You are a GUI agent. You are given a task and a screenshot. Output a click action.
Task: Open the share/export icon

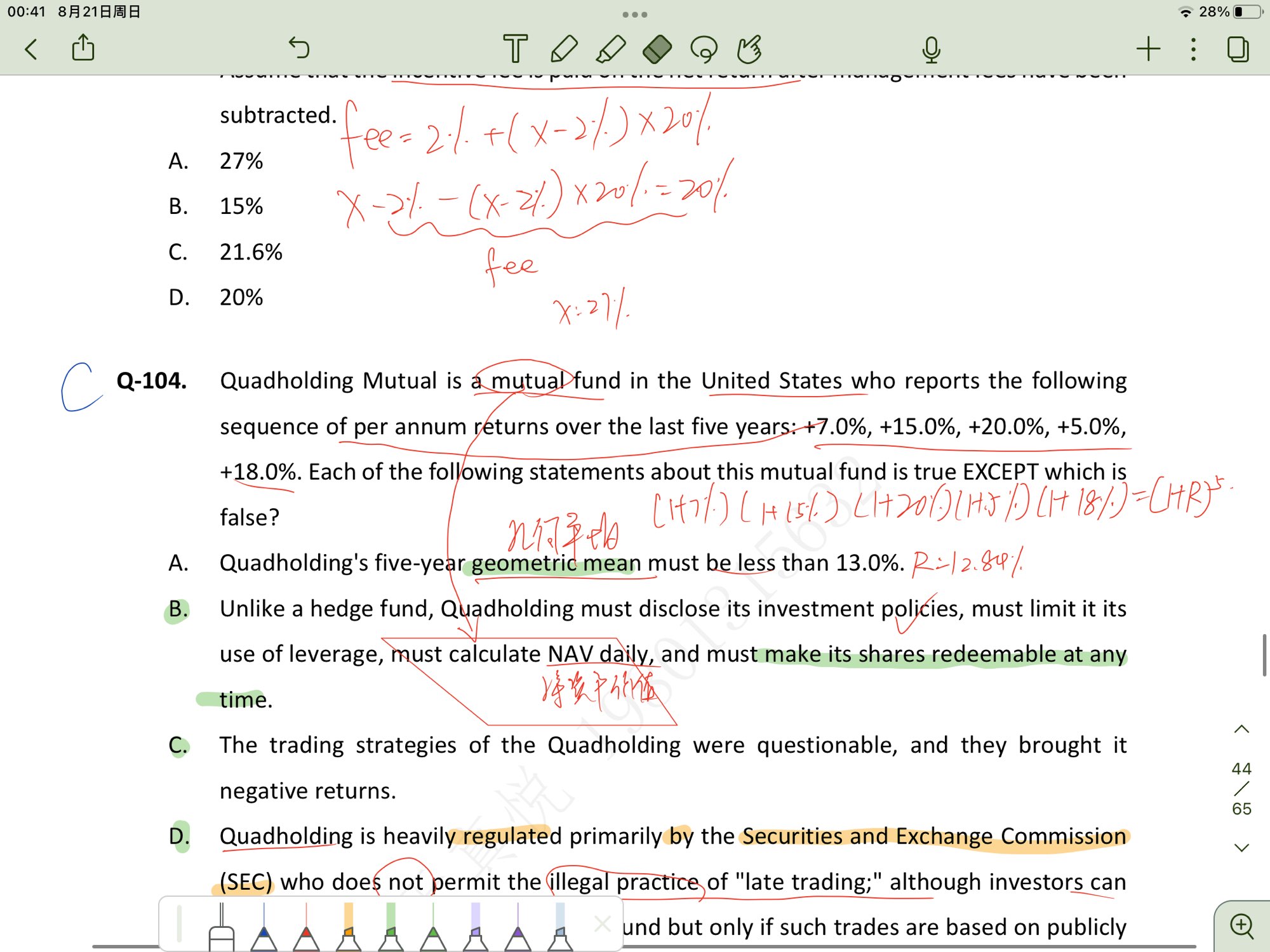coord(83,48)
